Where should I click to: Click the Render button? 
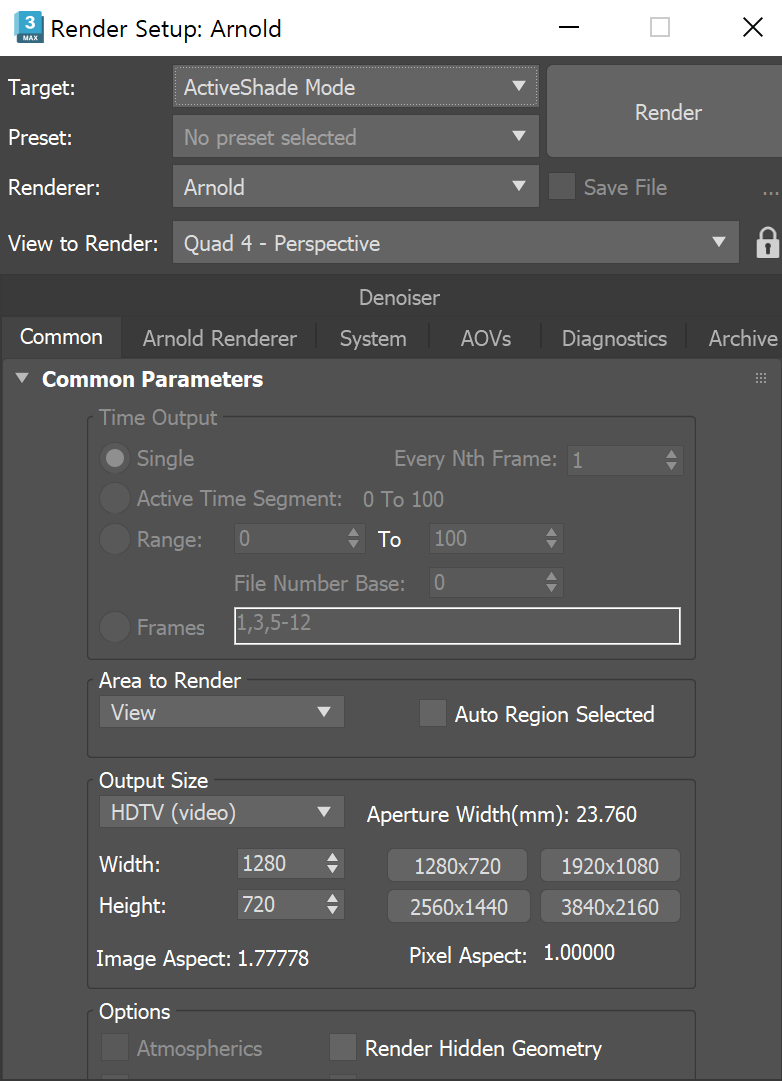[667, 112]
